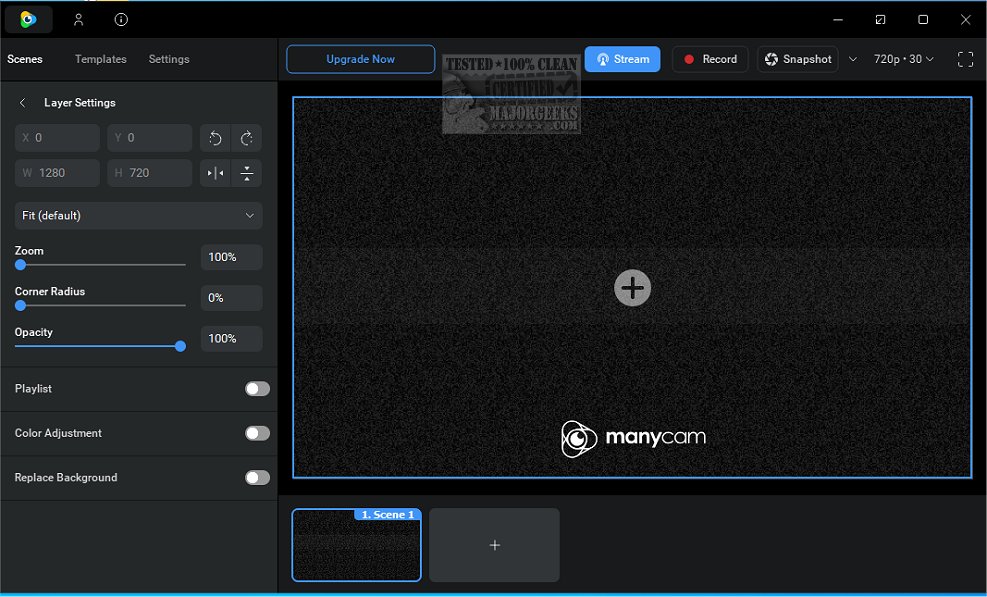
Task: Add a video source via plus icon
Action: pos(632,288)
